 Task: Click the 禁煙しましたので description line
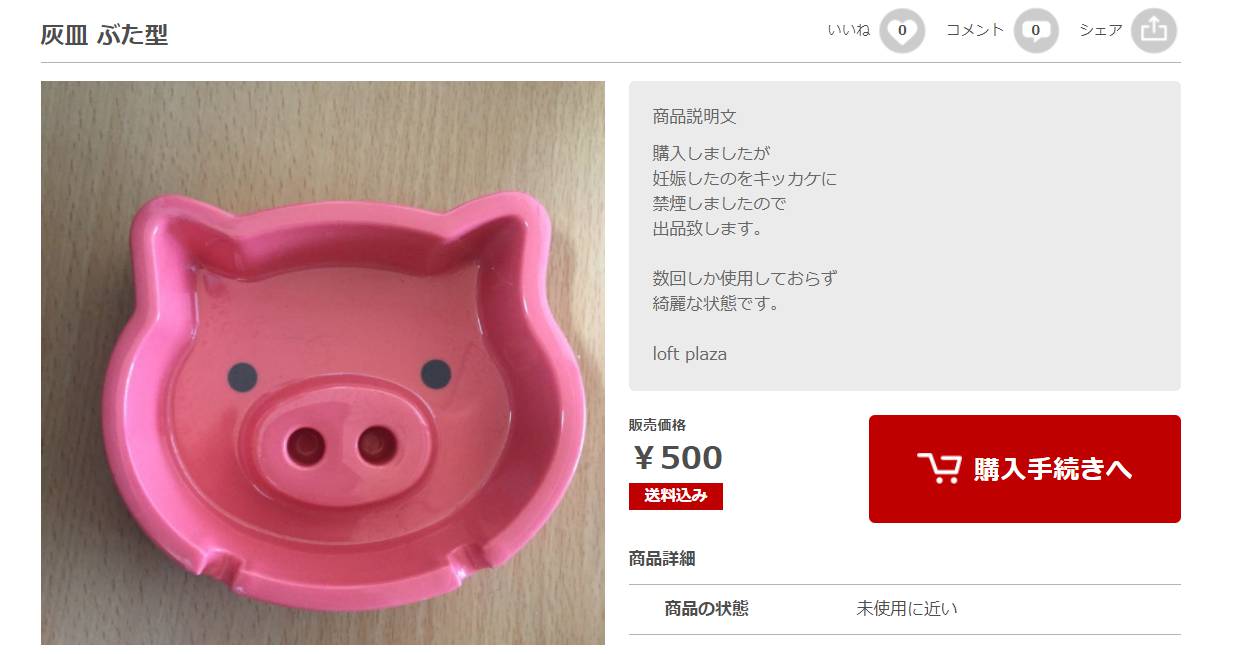tap(720, 204)
